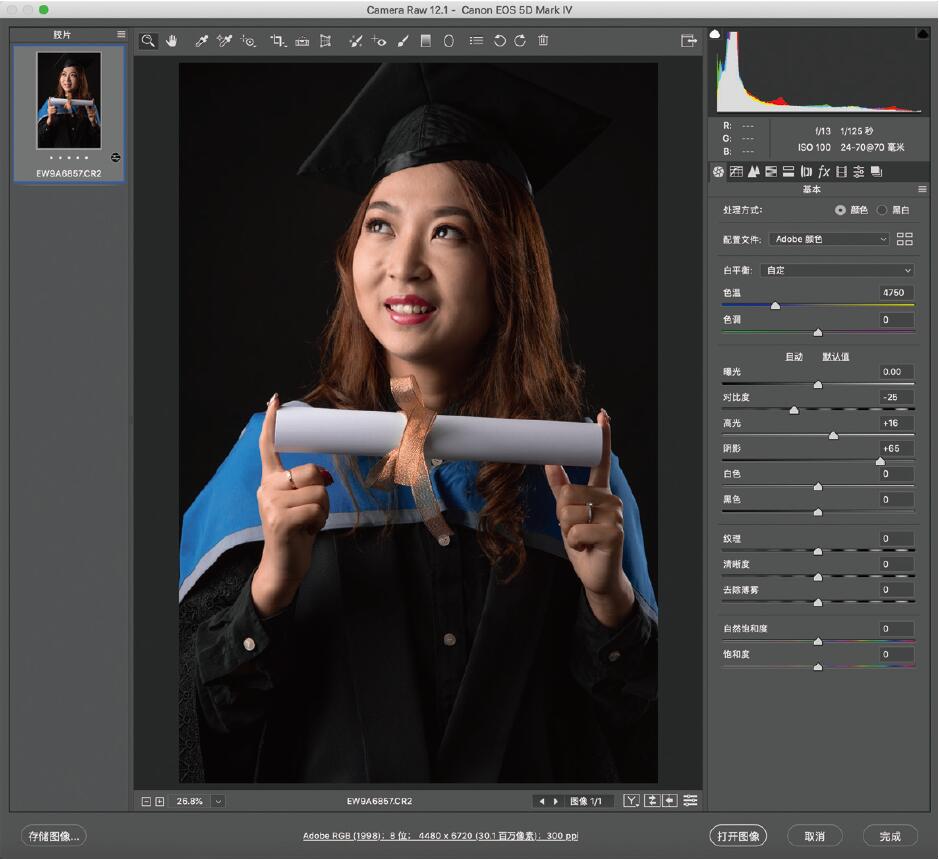The height and width of the screenshot is (860, 939).
Task: Open the Effects fx panel tab
Action: click(x=824, y=172)
